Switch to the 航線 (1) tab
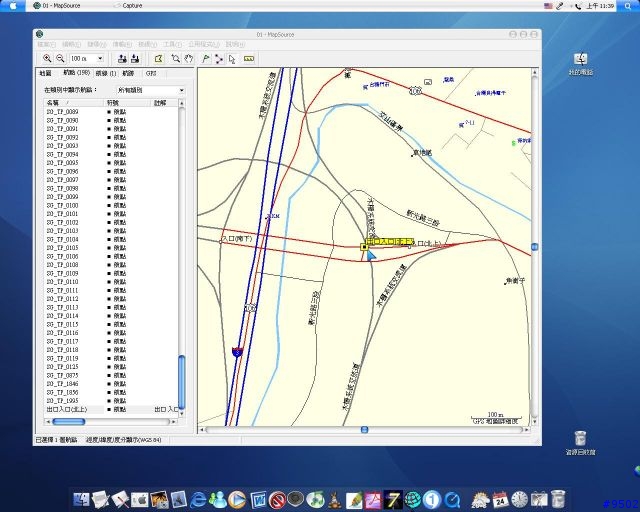Screen dimensions: 640x512 tap(106, 73)
